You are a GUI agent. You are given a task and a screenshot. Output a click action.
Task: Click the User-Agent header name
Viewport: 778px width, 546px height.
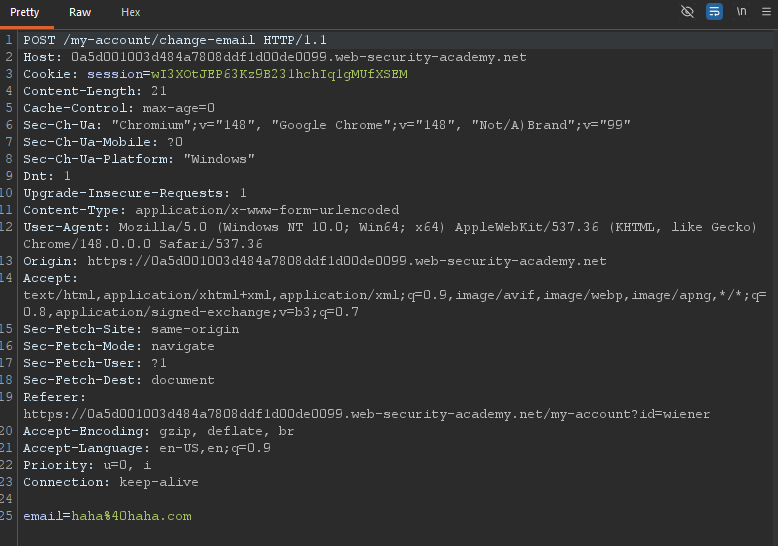(x=66, y=227)
